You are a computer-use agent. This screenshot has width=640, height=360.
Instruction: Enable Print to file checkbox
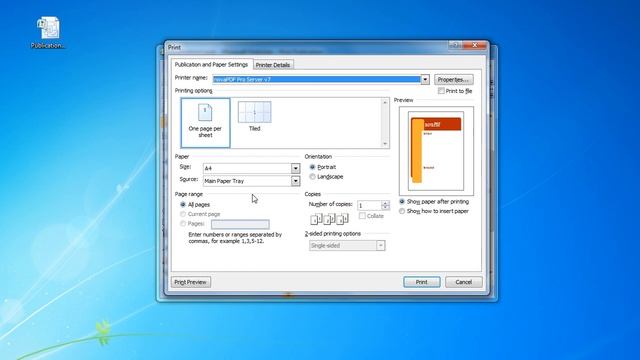click(x=441, y=91)
